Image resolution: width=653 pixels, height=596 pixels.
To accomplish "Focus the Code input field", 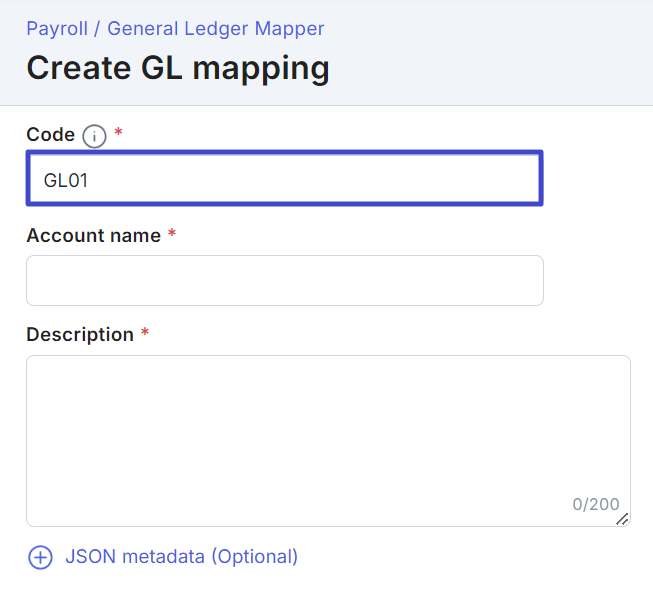I will click(284, 179).
